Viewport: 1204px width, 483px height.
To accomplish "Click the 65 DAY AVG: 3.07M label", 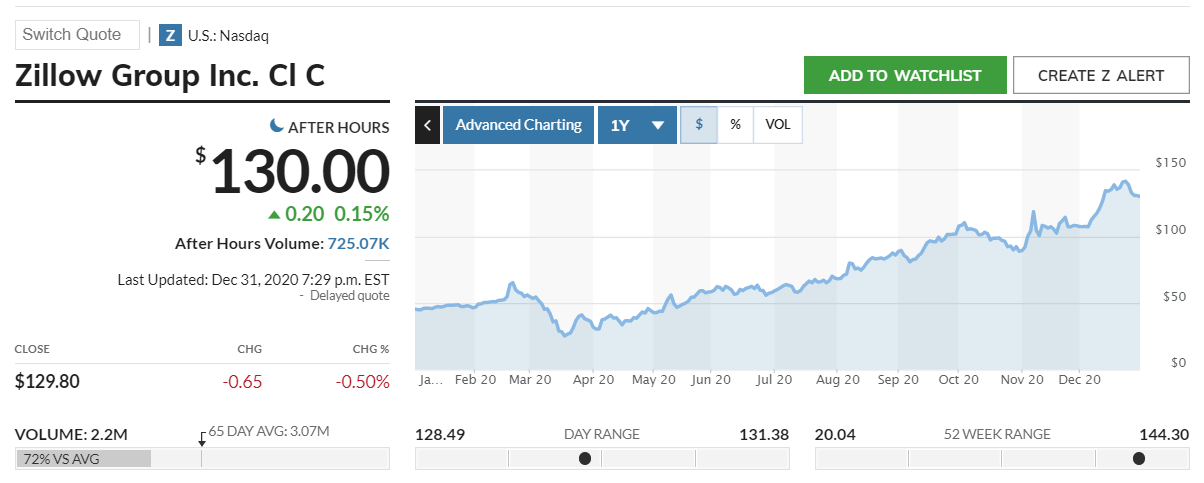I will click(x=269, y=431).
